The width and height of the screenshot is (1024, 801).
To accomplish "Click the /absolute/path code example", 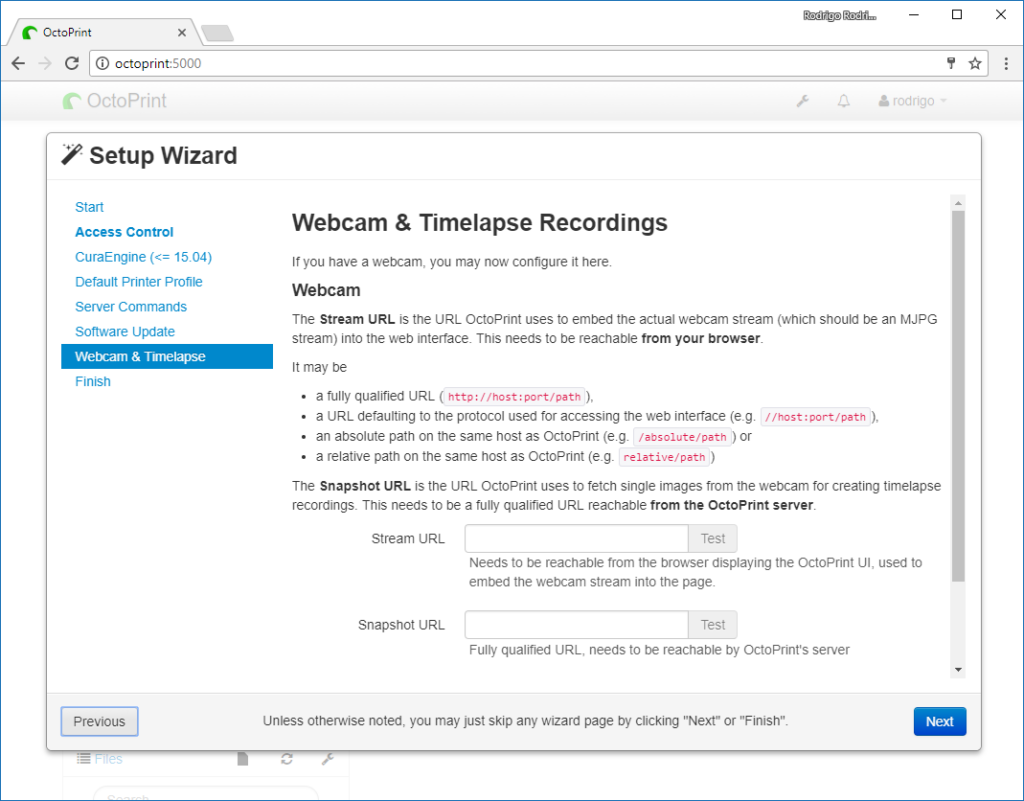I will pyautogui.click(x=682, y=437).
